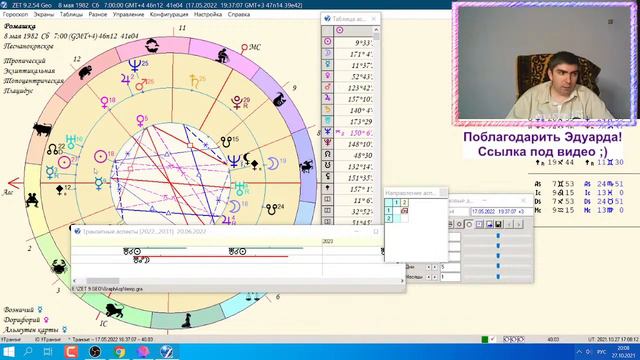Click the floppy-disk save icon in dynamics toolbar
Image resolution: width=640 pixels, height=360 pixels.
(498, 224)
